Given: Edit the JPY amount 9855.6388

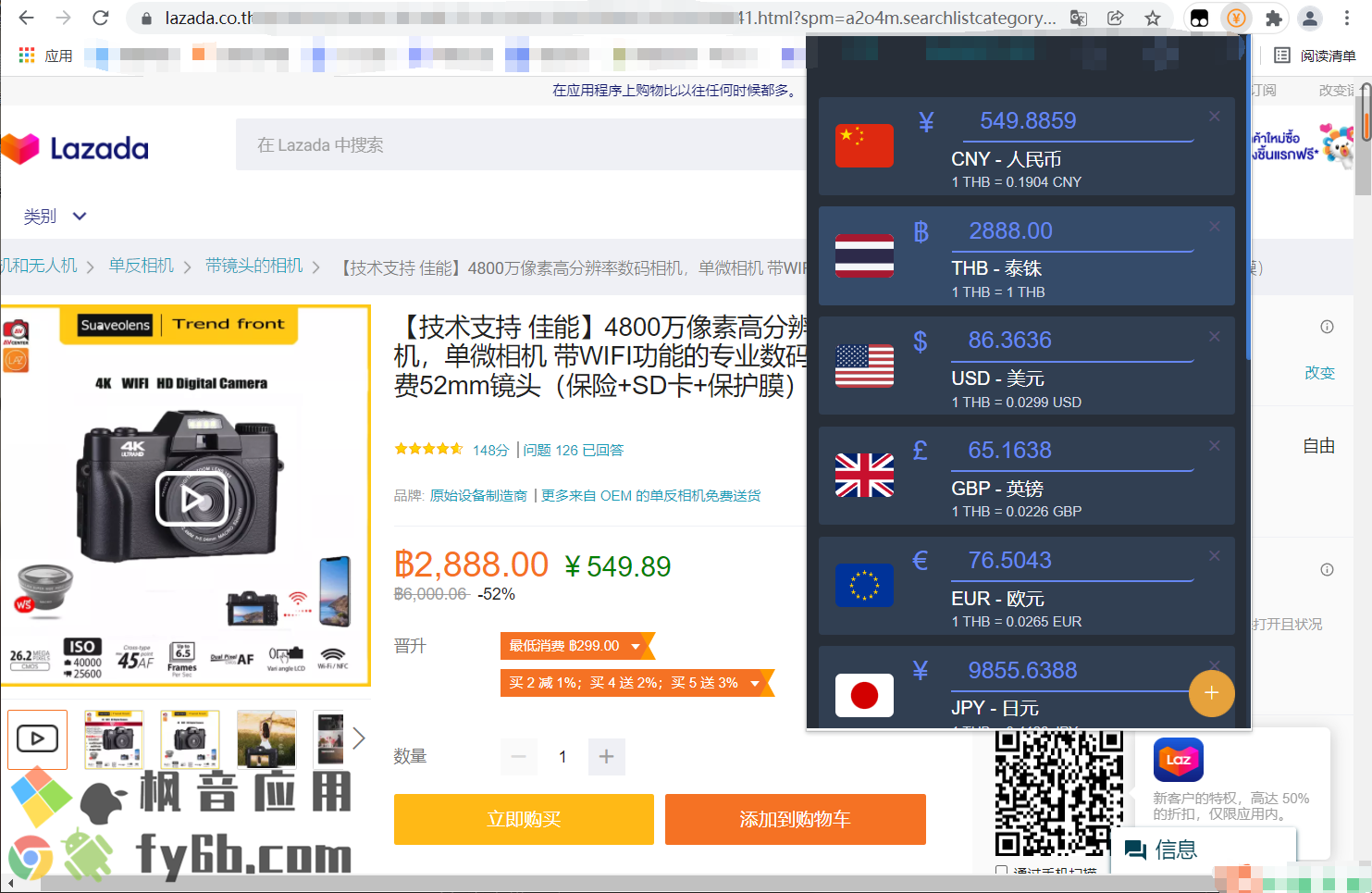Looking at the screenshot, I should click(x=1072, y=670).
